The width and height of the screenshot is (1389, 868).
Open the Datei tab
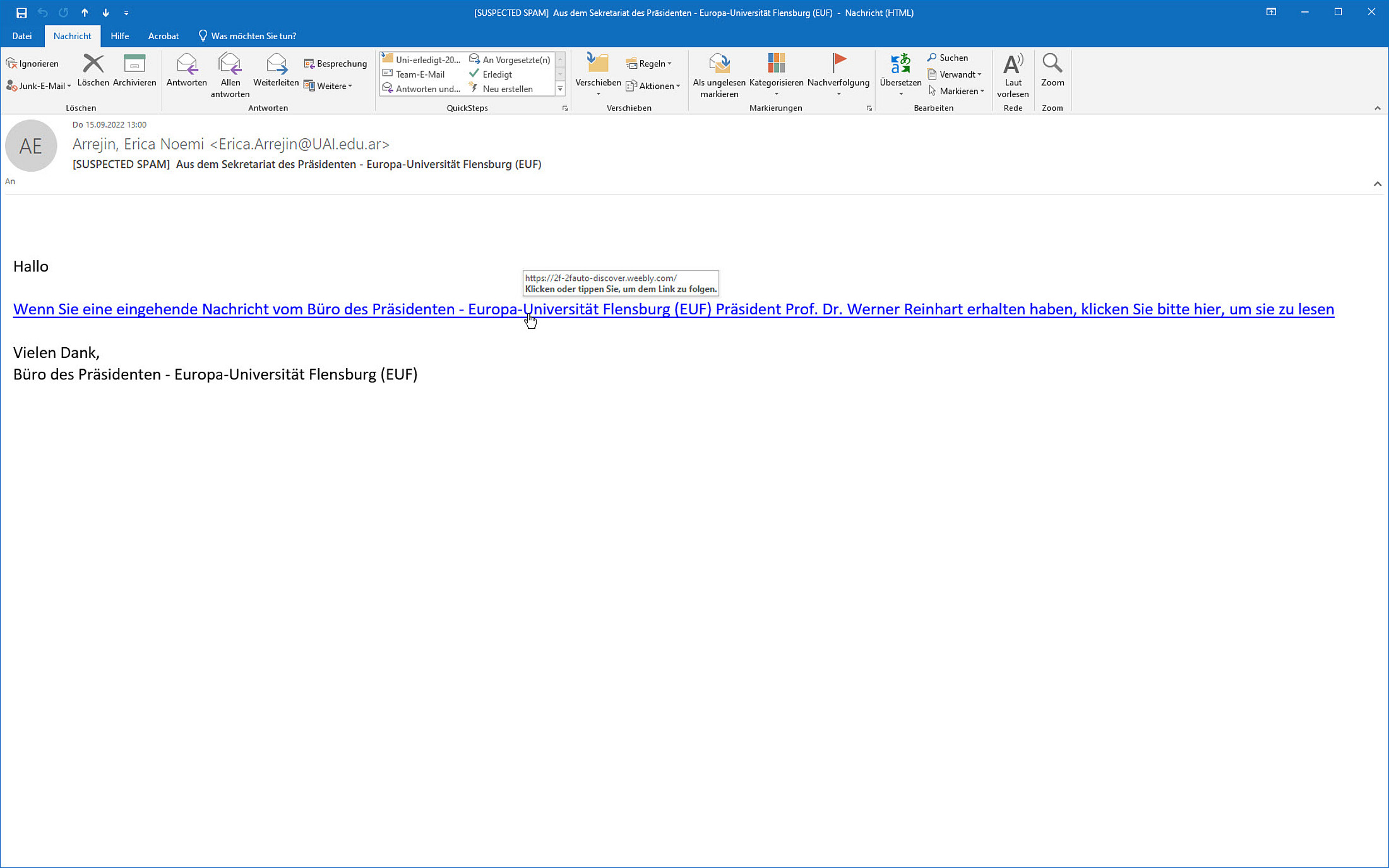[22, 36]
